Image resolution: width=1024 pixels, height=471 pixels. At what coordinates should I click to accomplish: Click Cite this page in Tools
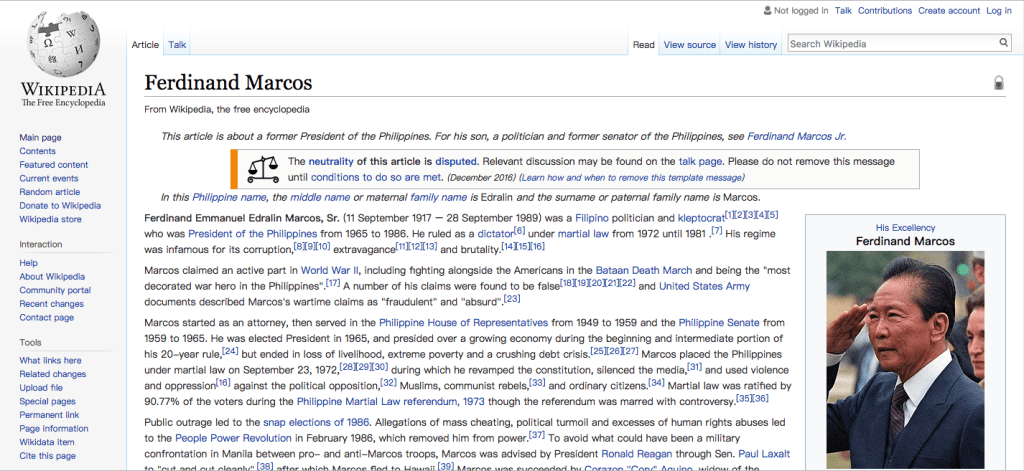[x=47, y=456]
